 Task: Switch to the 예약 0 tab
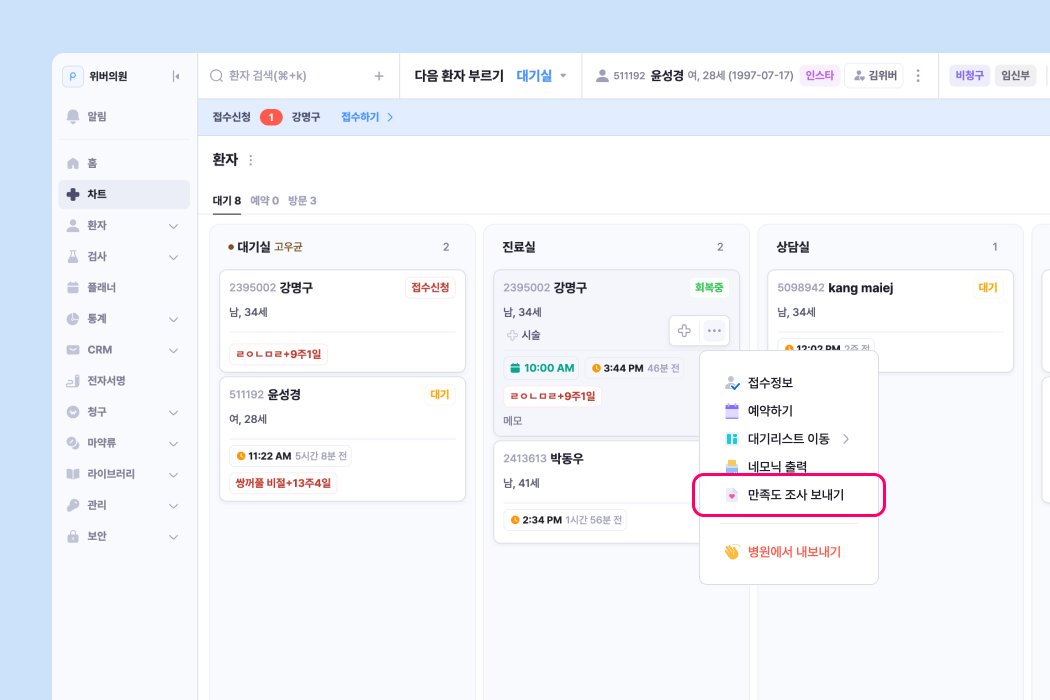[x=264, y=201]
